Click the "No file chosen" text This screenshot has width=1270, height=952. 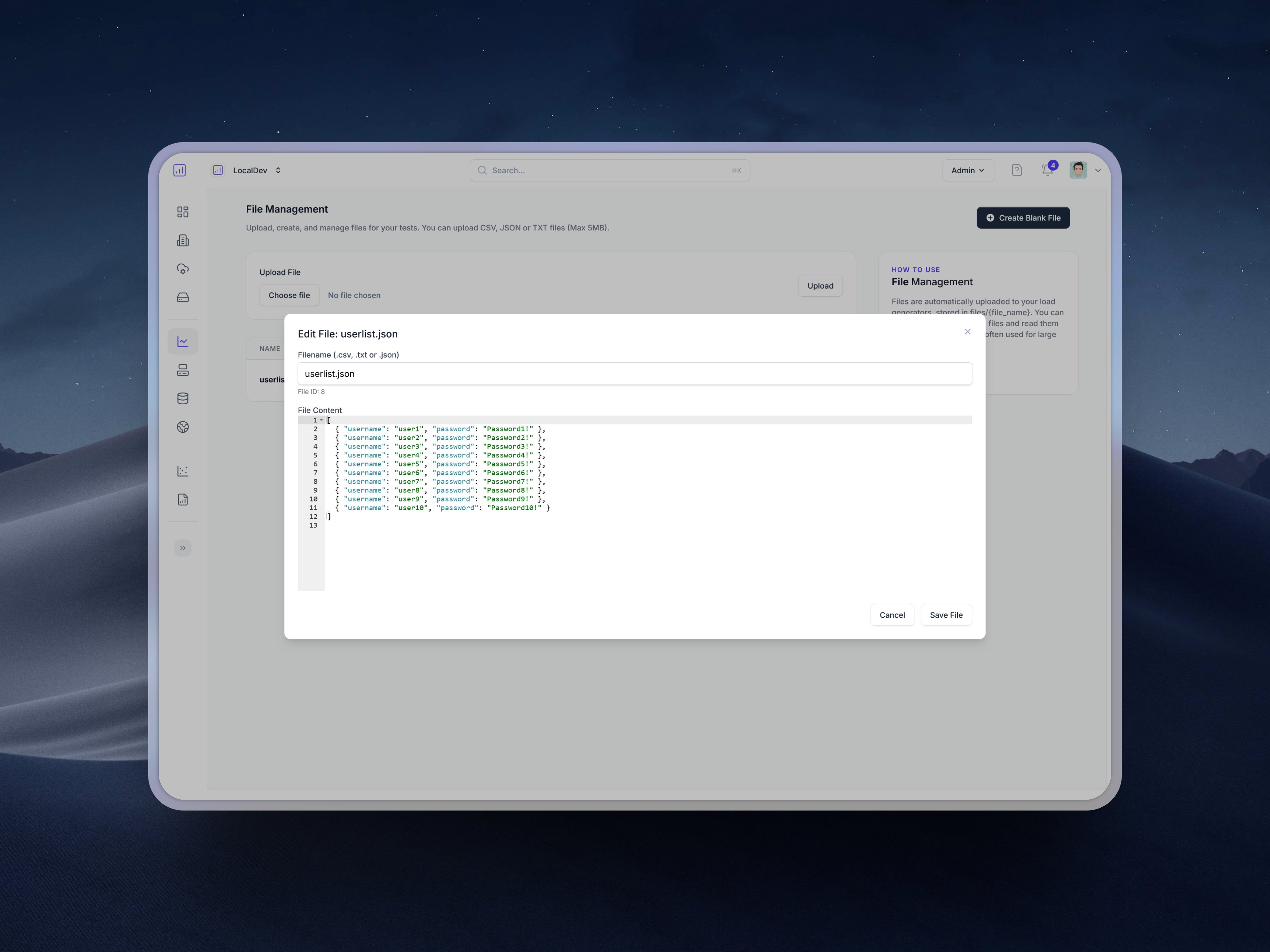pos(354,296)
